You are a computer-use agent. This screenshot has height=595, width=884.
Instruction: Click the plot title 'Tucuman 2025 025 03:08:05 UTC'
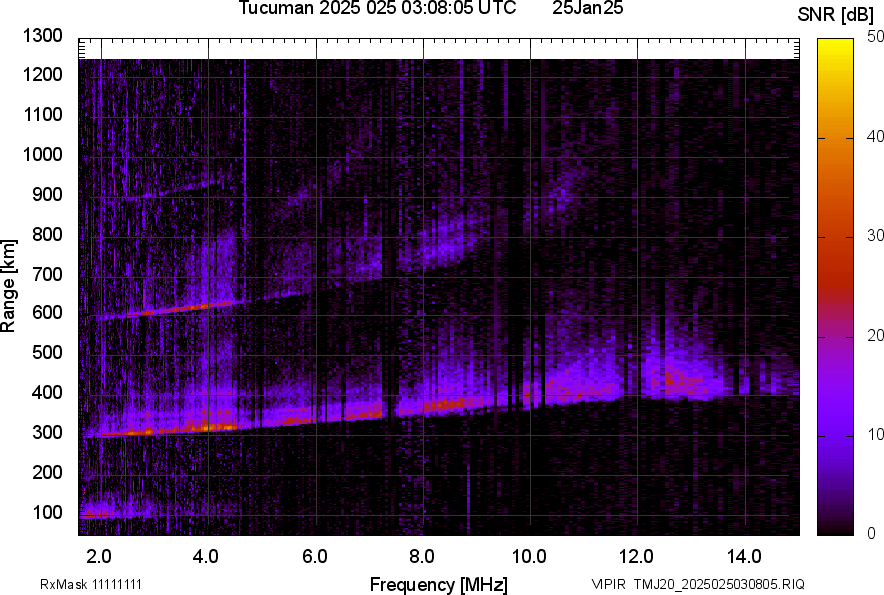[377, 8]
